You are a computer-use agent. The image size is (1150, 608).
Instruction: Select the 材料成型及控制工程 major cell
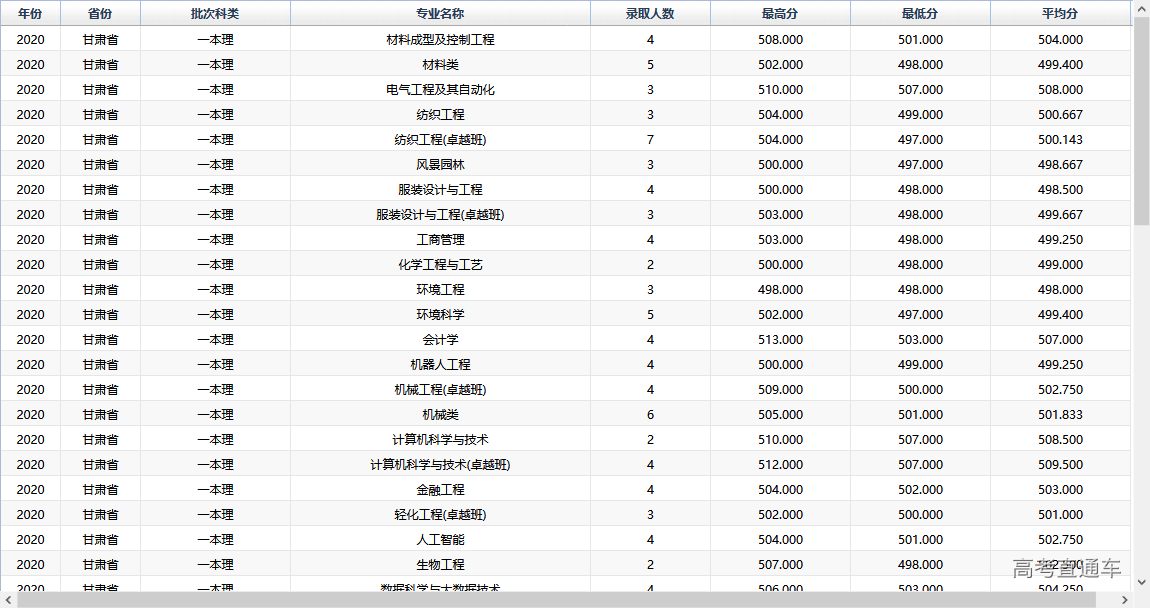[440, 40]
